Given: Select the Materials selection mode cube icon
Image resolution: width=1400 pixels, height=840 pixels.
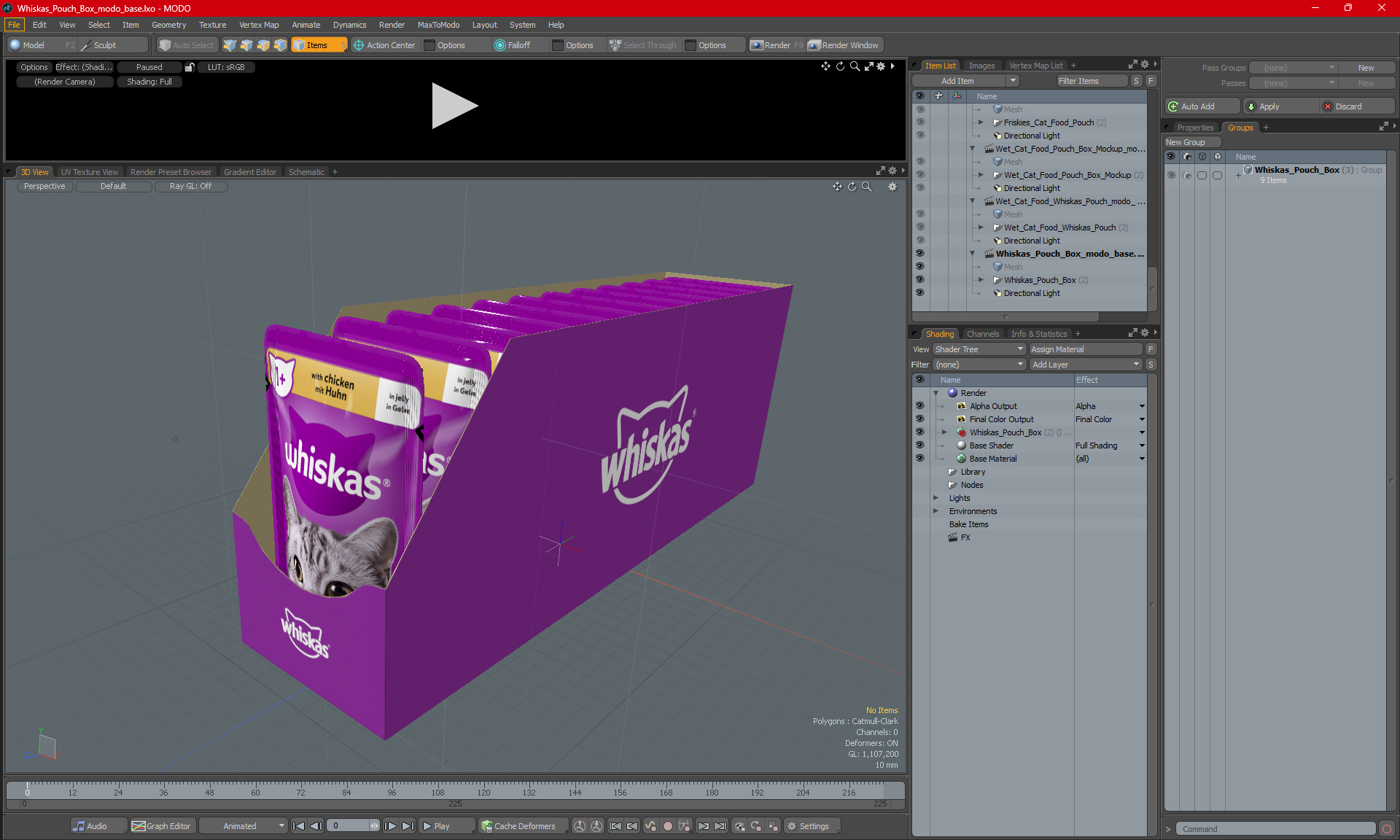Looking at the screenshot, I should point(280,45).
